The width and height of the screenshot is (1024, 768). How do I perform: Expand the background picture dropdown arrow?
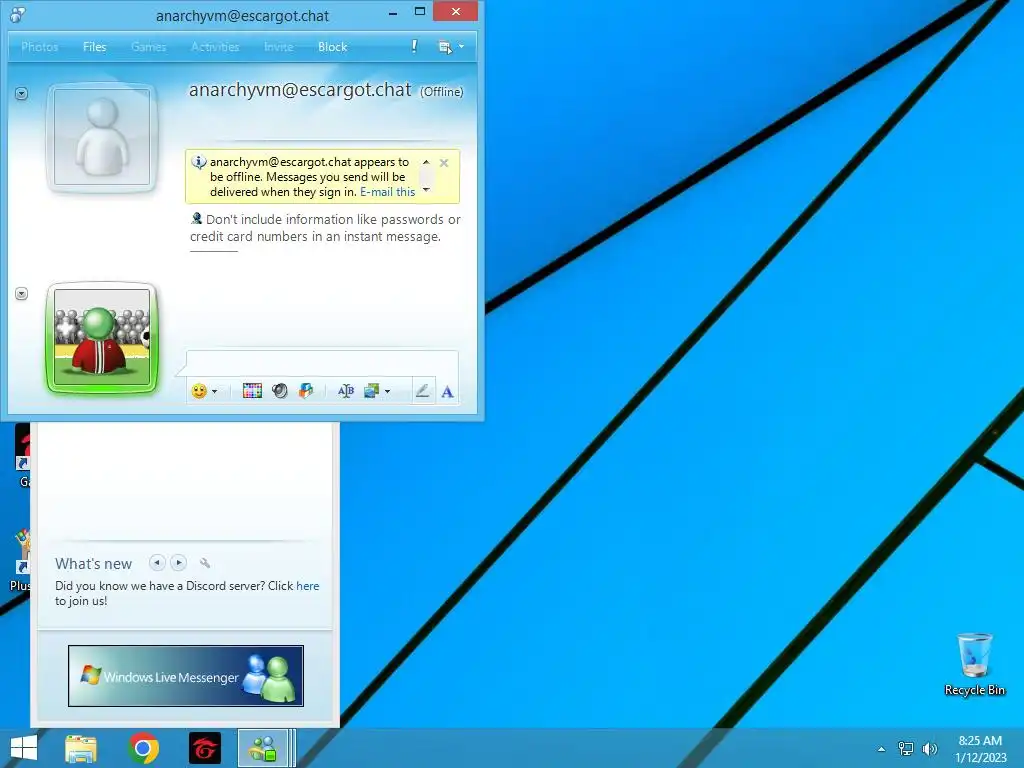387,392
